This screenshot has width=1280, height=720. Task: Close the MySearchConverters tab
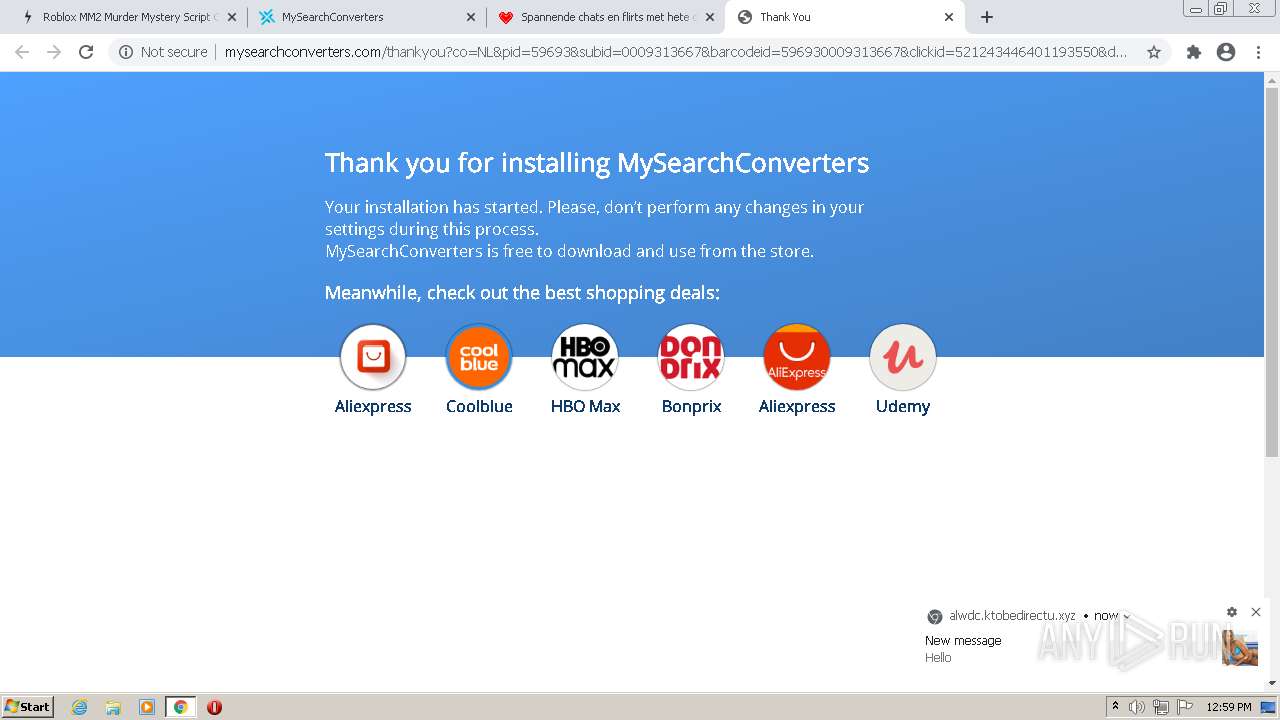pyautogui.click(x=471, y=17)
